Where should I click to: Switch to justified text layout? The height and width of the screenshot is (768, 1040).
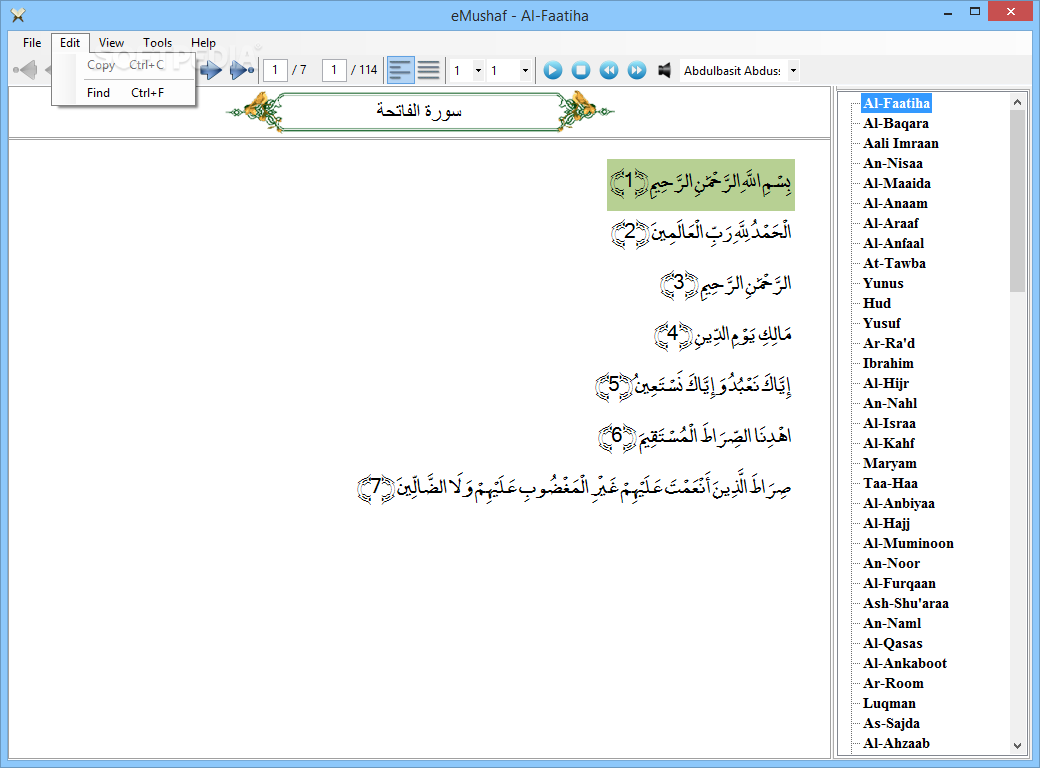coord(428,70)
